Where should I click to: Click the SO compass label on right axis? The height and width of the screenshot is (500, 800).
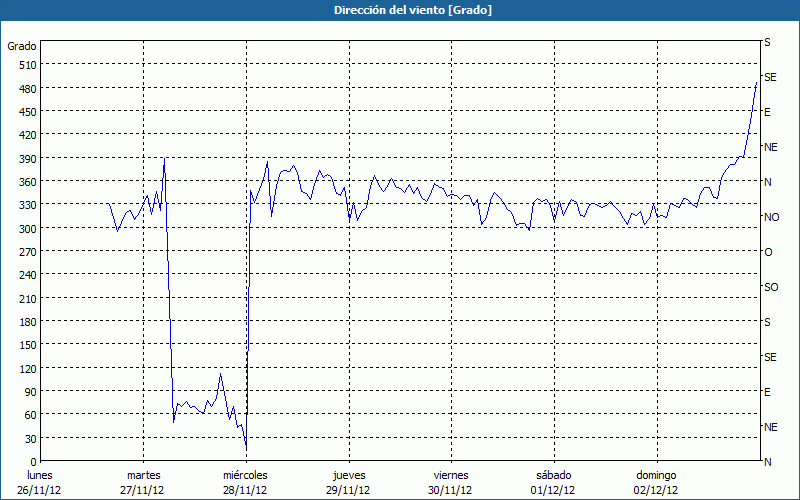click(x=771, y=287)
